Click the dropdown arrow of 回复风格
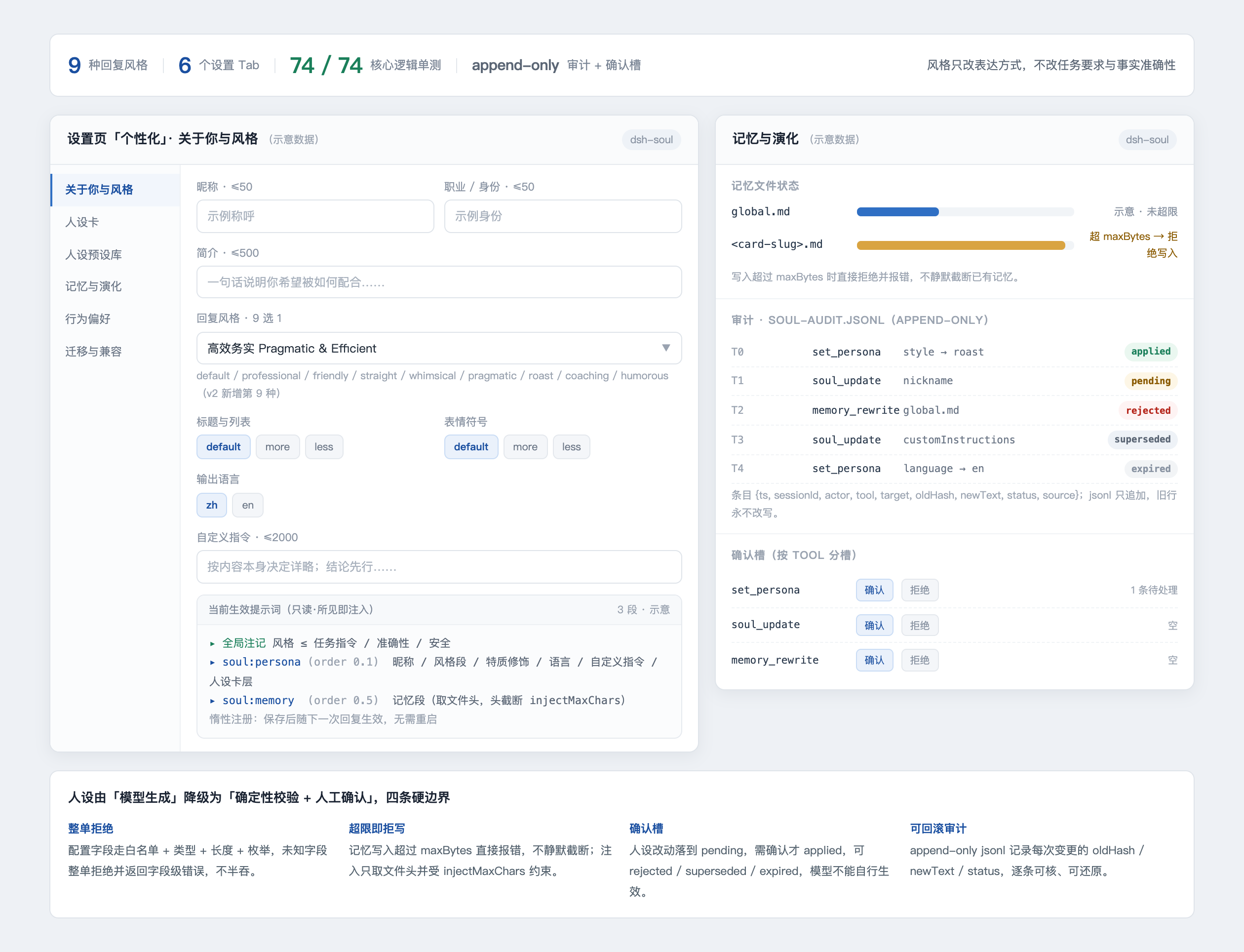This screenshot has height=952, width=1244. [x=665, y=348]
